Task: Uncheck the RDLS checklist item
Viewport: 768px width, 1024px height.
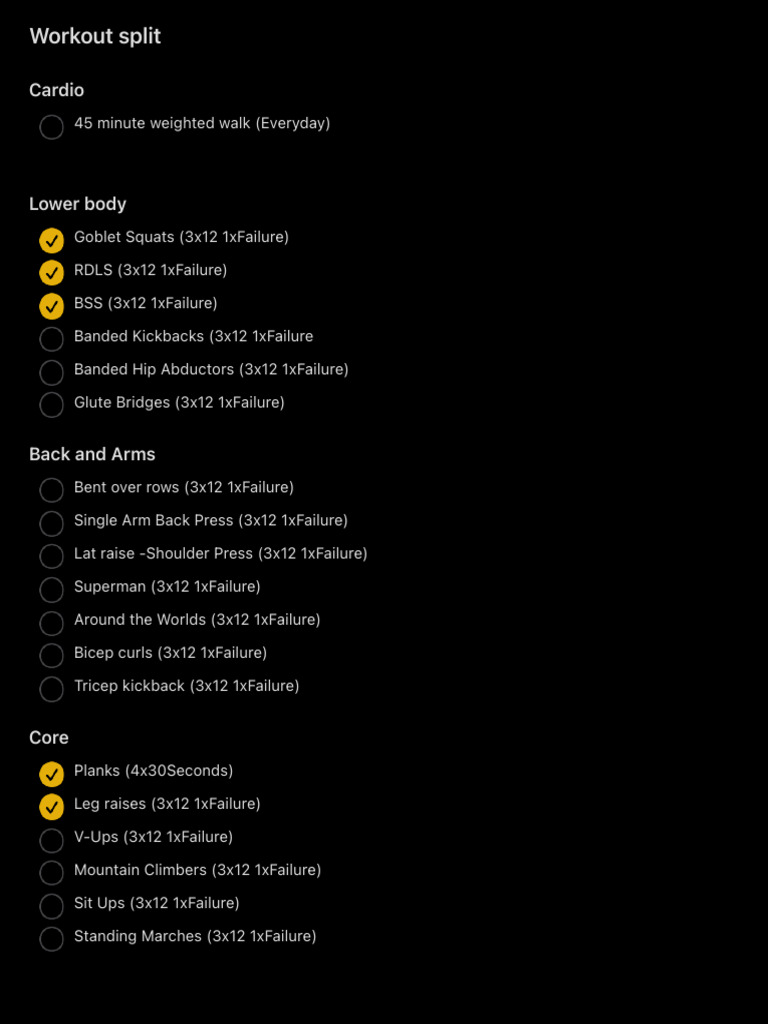Action: (x=52, y=274)
